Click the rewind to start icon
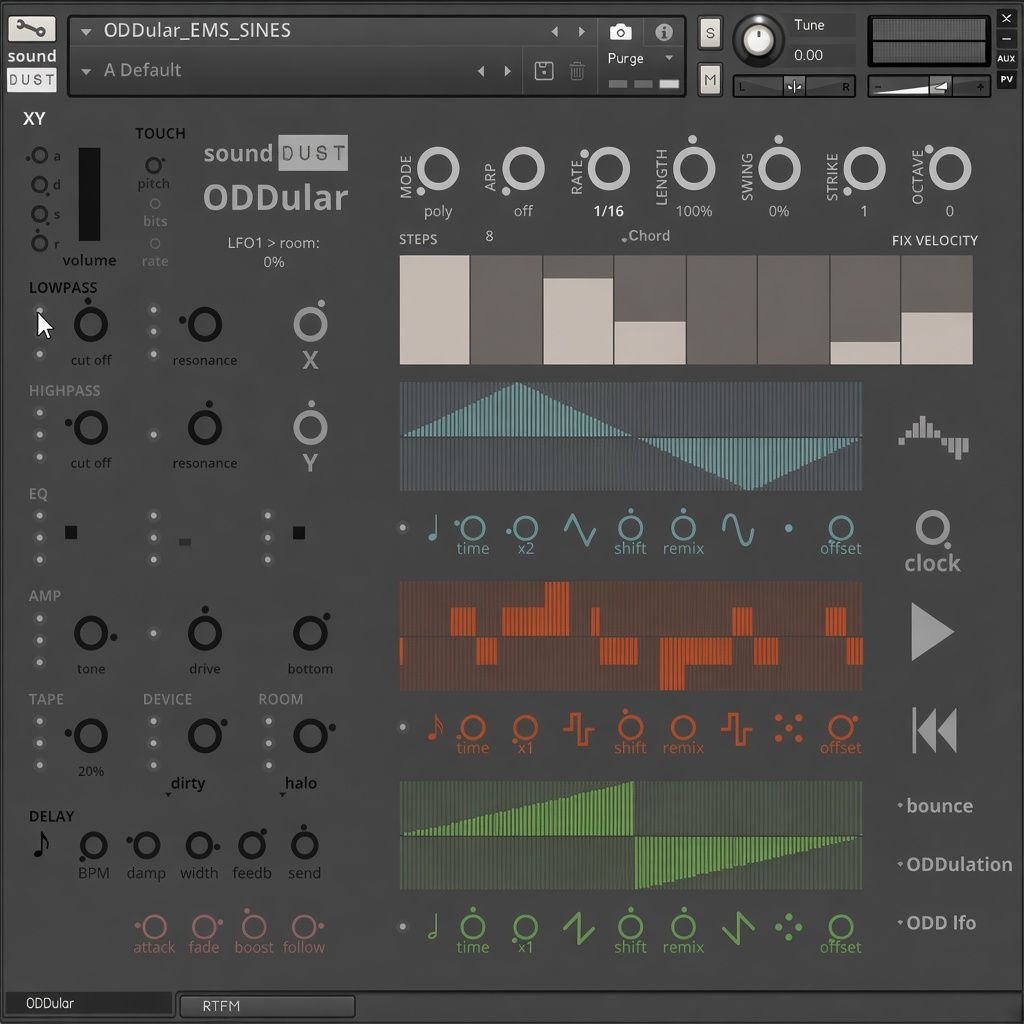The image size is (1024, 1024). coord(934,729)
